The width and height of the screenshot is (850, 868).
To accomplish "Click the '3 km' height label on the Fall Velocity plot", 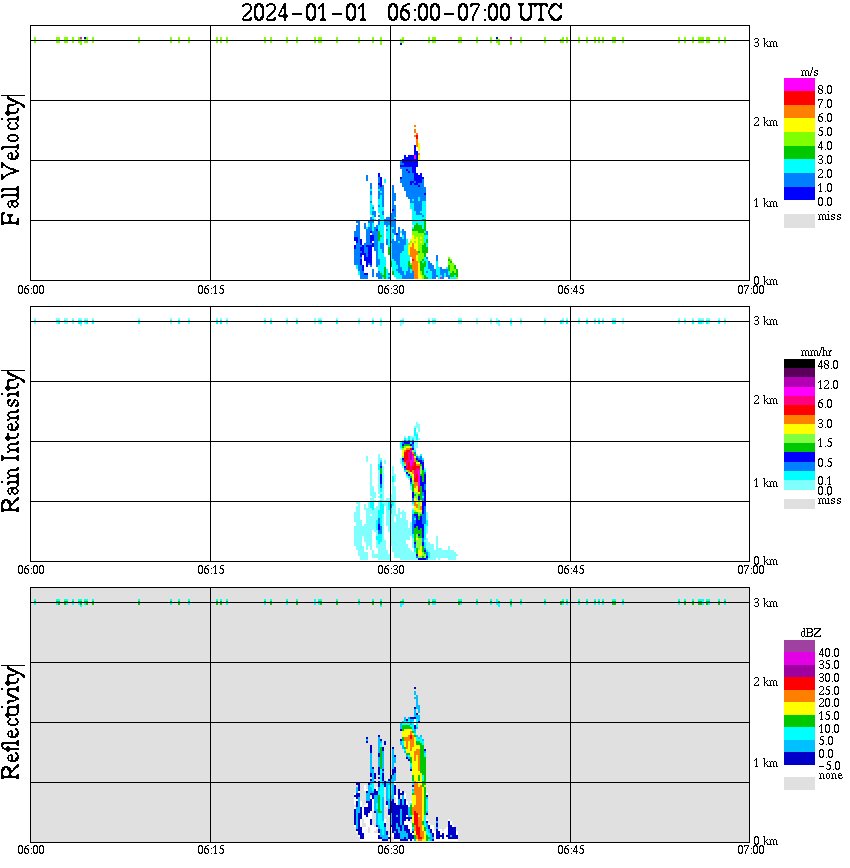I will pos(765,43).
